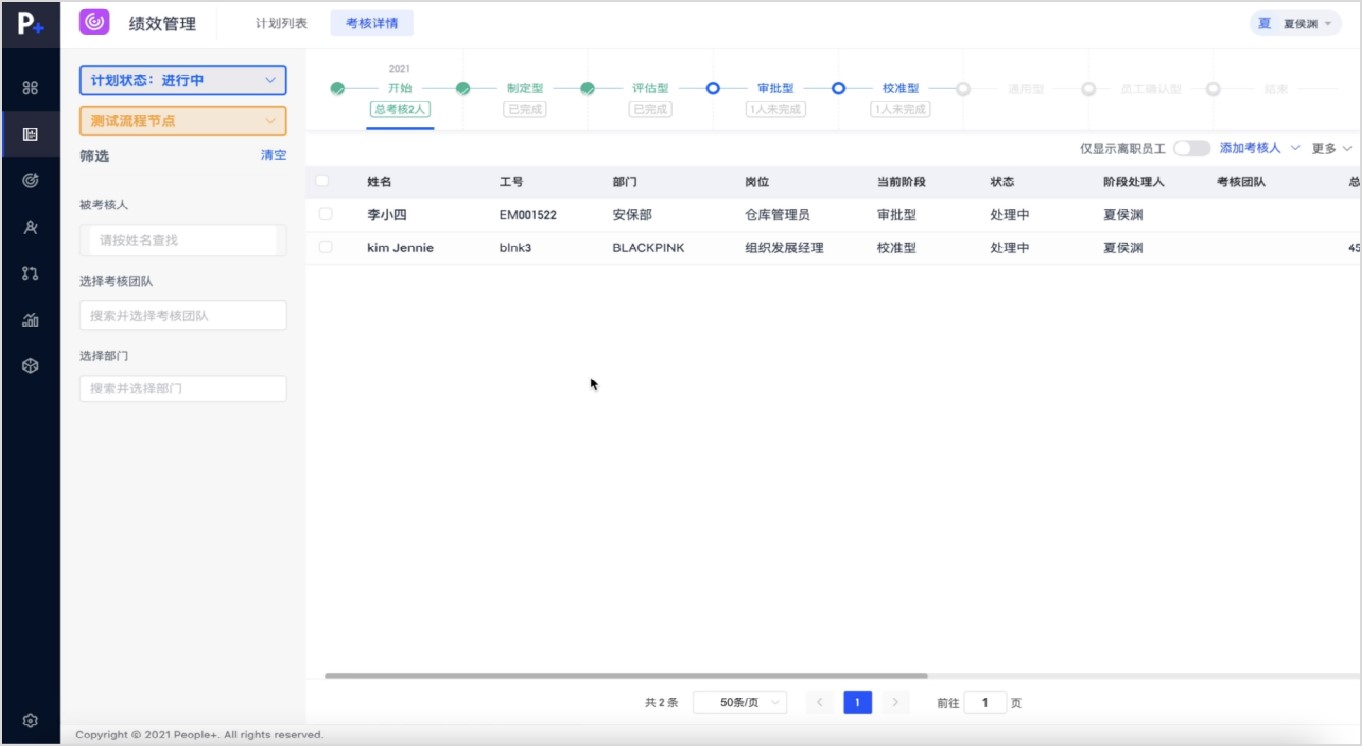Tick the kim Jennie row checkbox
The image size is (1362, 746).
coord(325,247)
